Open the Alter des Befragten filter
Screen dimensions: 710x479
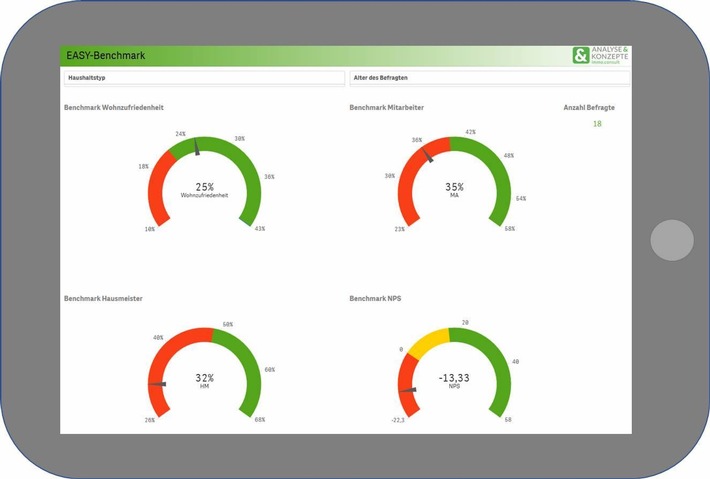point(489,78)
